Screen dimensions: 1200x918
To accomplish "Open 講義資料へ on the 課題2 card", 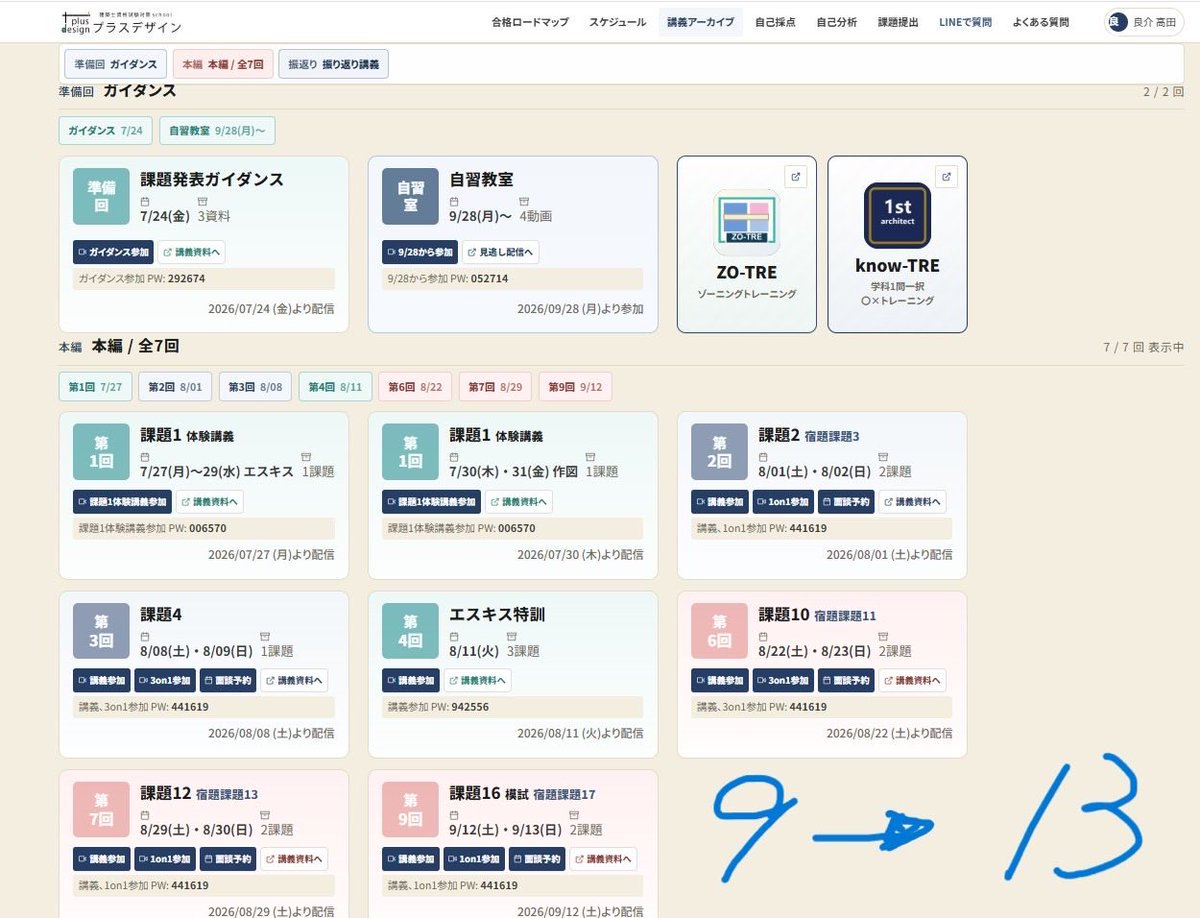I will 912,502.
